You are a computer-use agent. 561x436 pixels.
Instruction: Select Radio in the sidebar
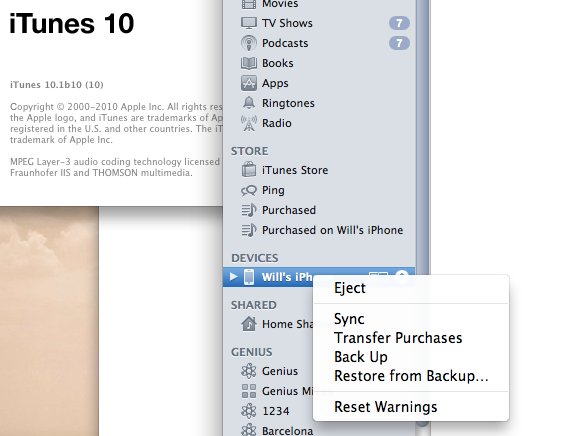pos(277,123)
